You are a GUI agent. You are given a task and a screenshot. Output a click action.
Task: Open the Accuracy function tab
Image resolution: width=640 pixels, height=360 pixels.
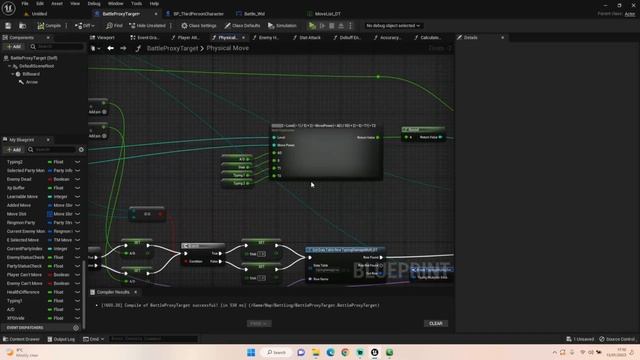[x=387, y=38]
